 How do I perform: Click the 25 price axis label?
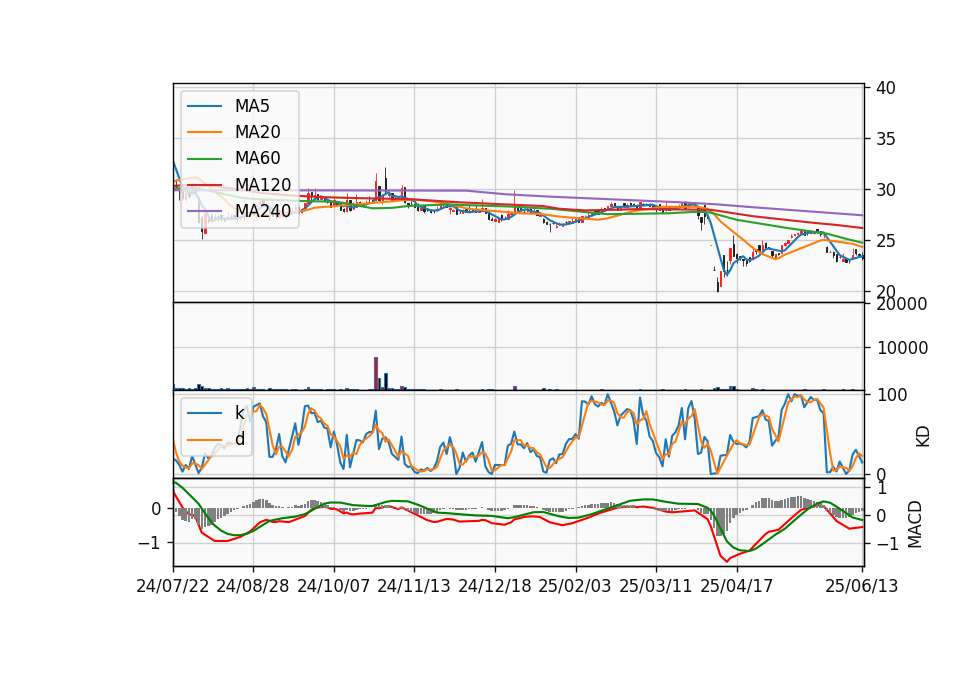click(885, 241)
